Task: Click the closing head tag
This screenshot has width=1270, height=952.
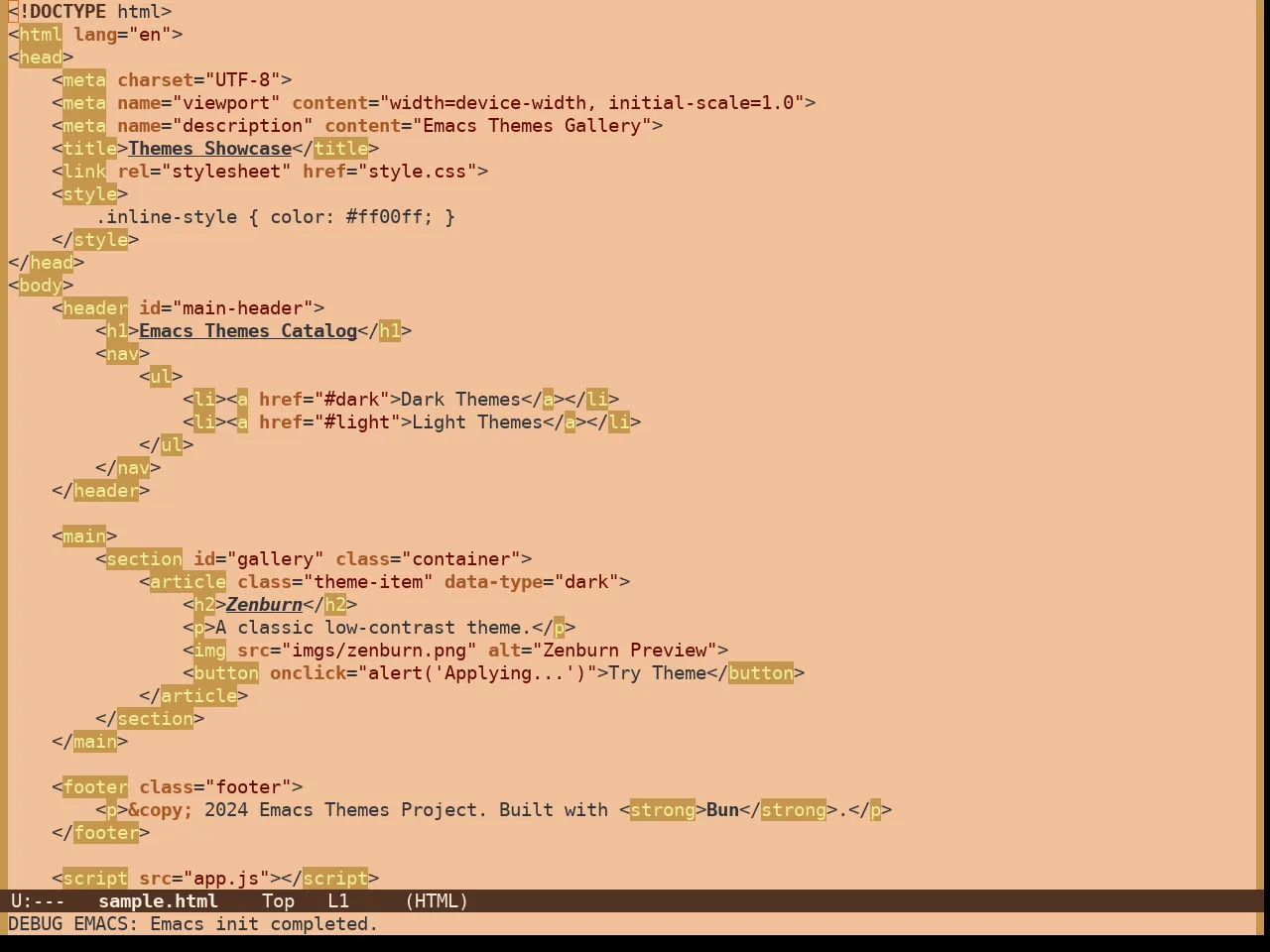Action: point(46,263)
